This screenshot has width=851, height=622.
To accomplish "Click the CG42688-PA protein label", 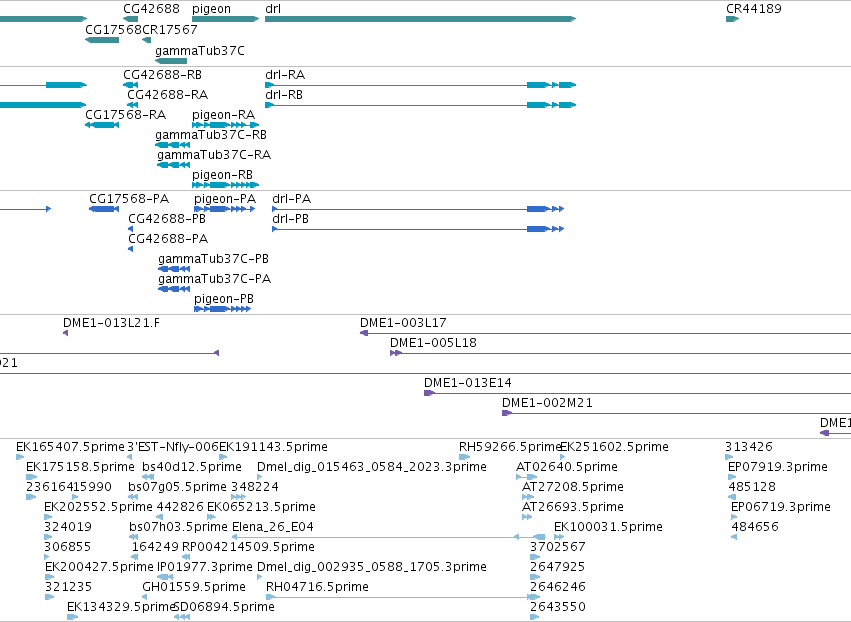I will [168, 239].
